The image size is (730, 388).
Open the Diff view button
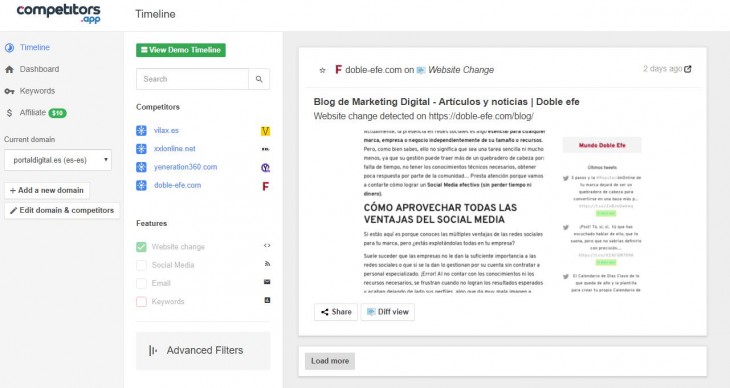coord(388,312)
